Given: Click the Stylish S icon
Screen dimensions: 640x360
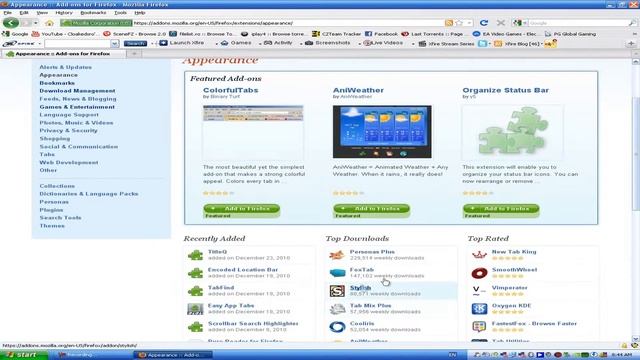Looking at the screenshot, I should [x=337, y=291].
